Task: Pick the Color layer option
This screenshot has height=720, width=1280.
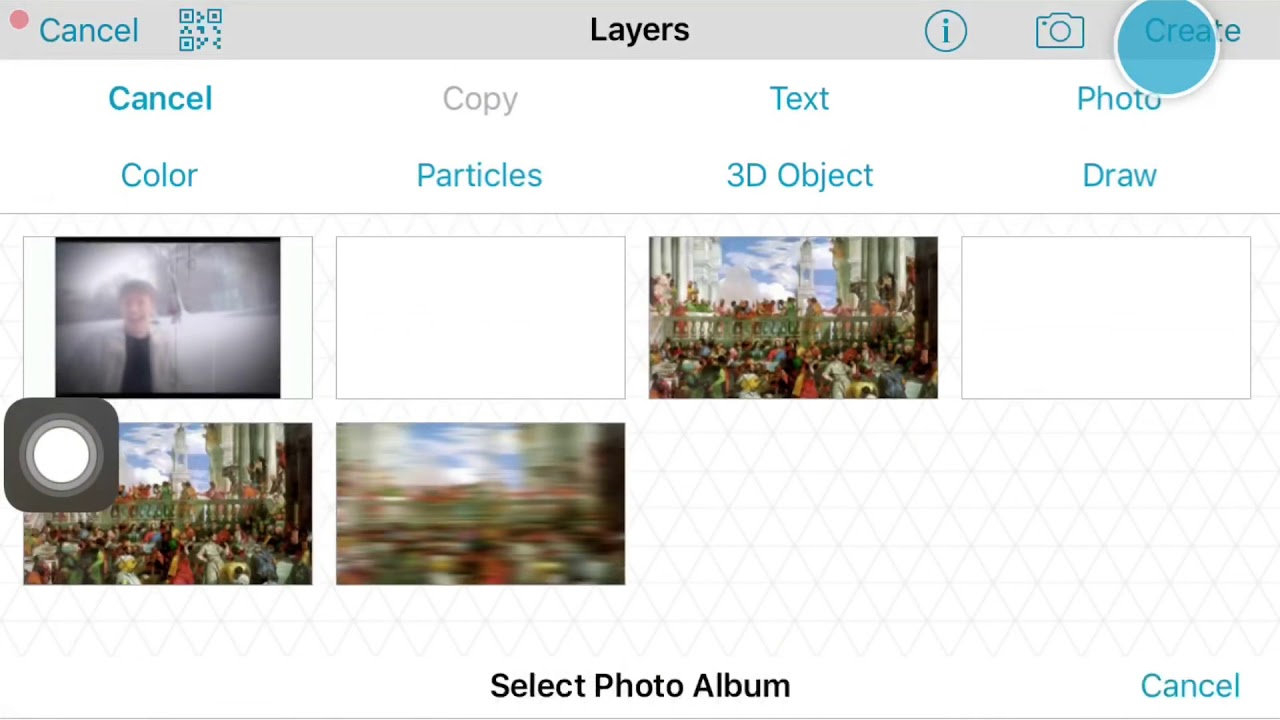Action: click(x=159, y=175)
